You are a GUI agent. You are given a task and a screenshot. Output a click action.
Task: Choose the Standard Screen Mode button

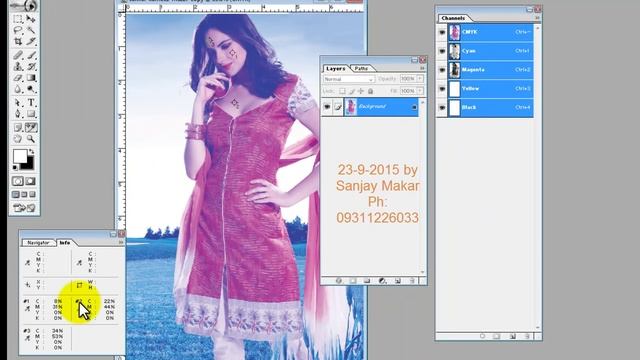(16, 195)
